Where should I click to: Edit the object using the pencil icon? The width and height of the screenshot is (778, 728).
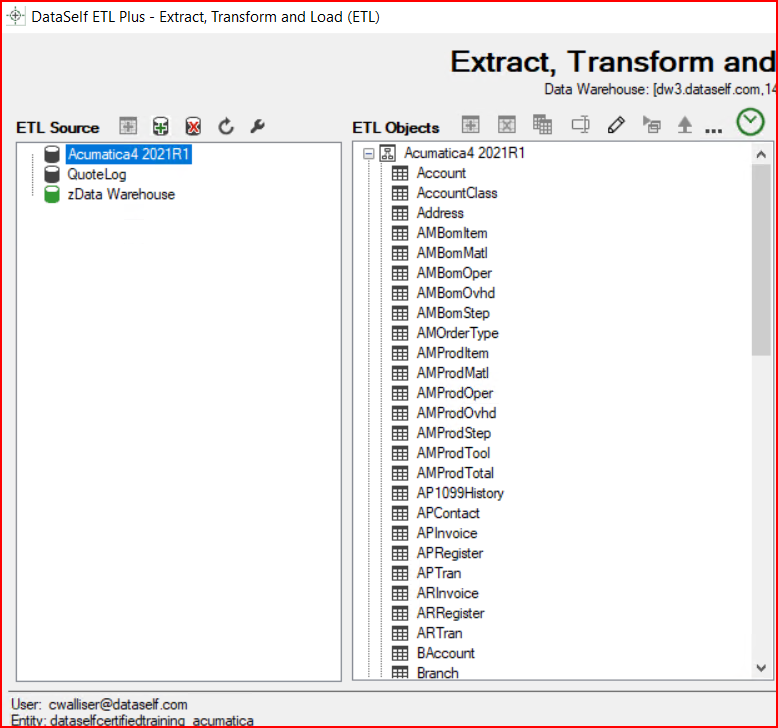616,125
